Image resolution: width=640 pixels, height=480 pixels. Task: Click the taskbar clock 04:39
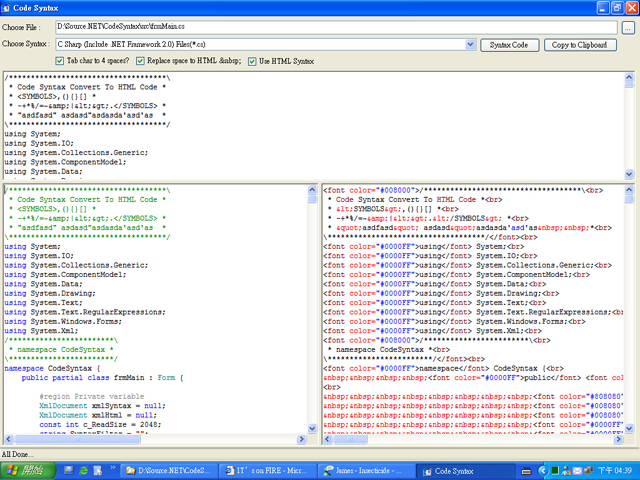(615, 471)
